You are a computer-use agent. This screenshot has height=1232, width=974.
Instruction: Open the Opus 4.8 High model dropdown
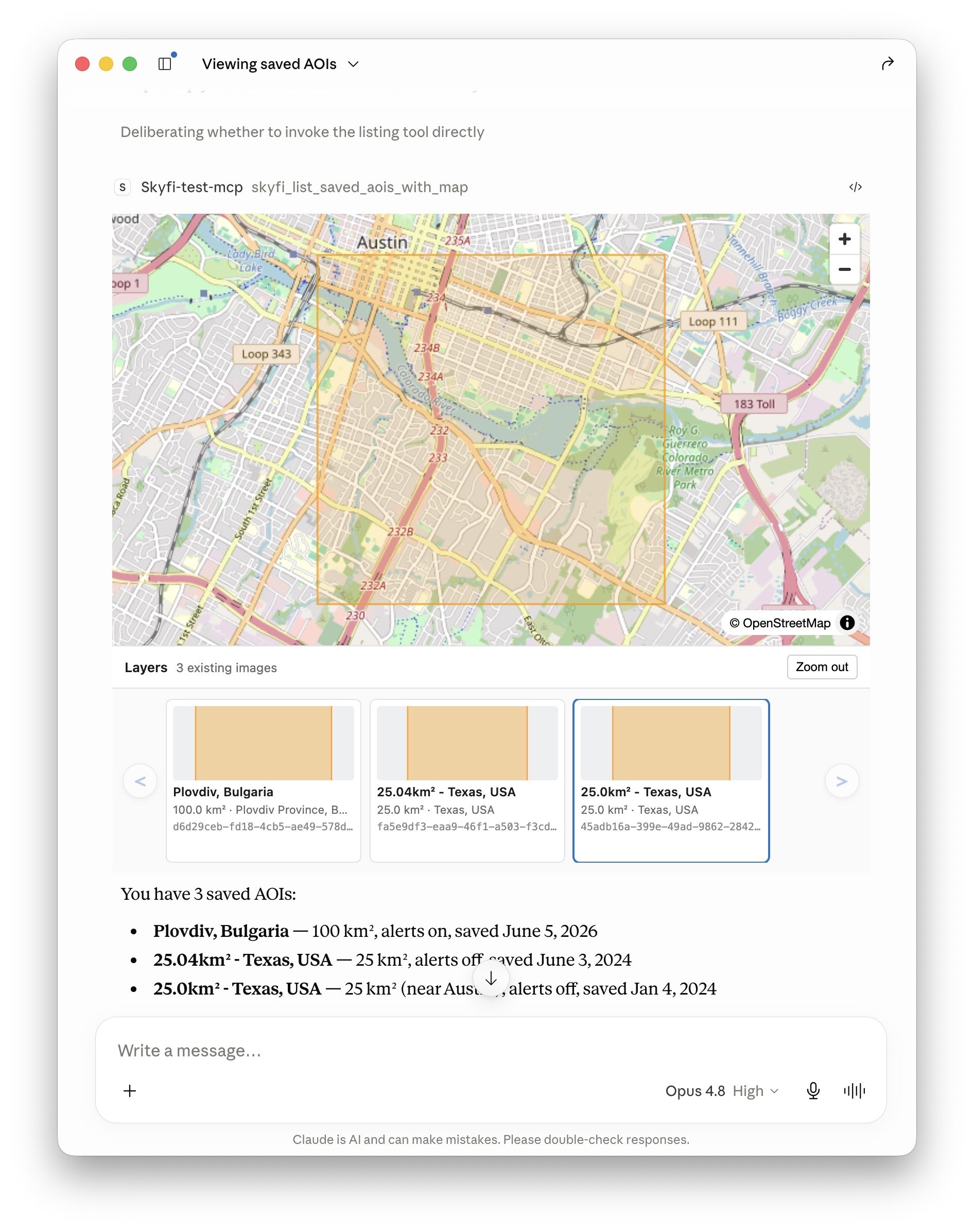722,1090
